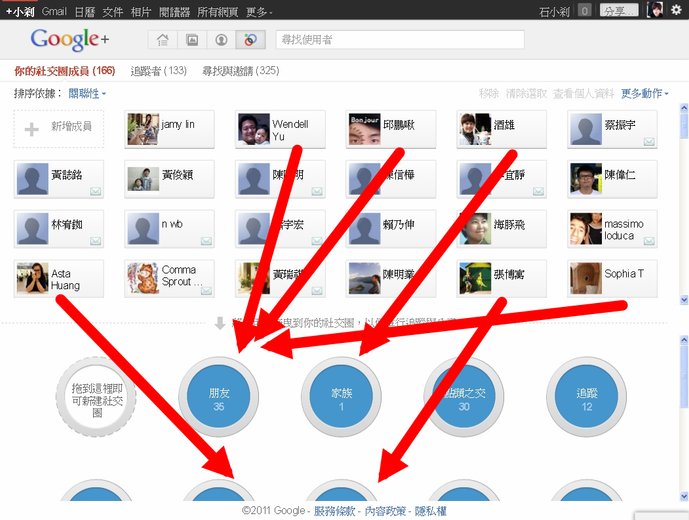Open 文件 from top bar
This screenshot has height=520, width=689.
click(x=113, y=12)
